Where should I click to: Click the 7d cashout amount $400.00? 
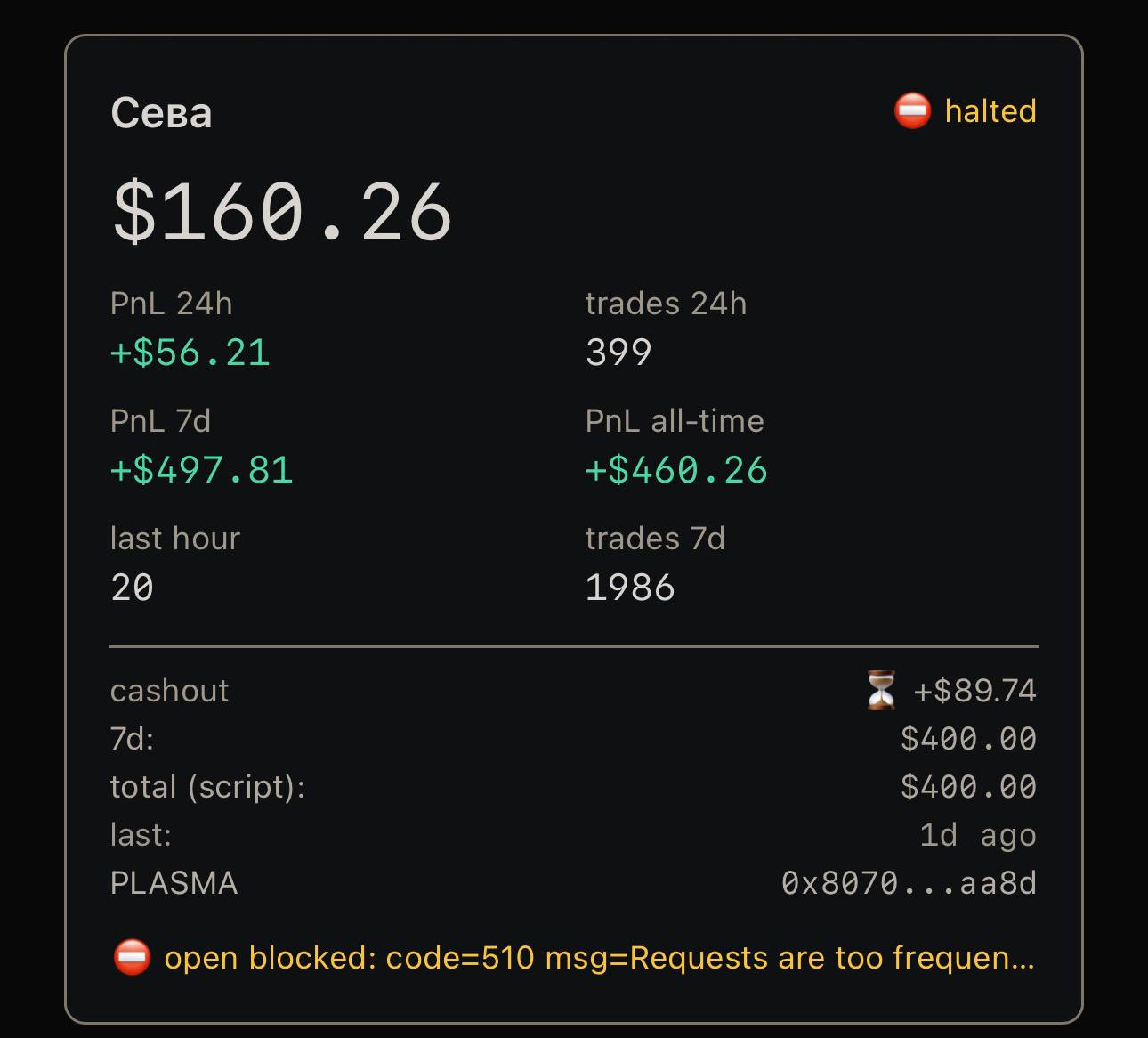point(969,739)
